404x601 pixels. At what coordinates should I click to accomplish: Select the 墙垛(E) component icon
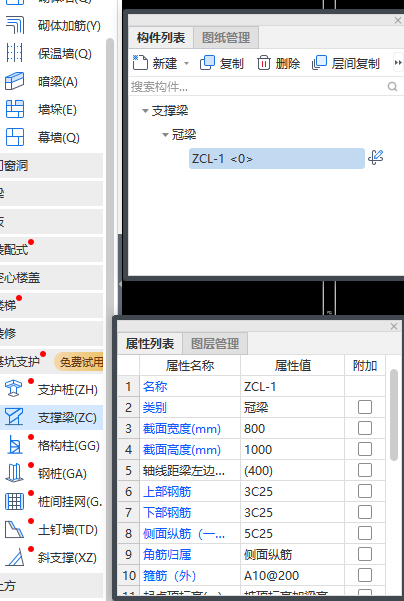click(x=15, y=109)
